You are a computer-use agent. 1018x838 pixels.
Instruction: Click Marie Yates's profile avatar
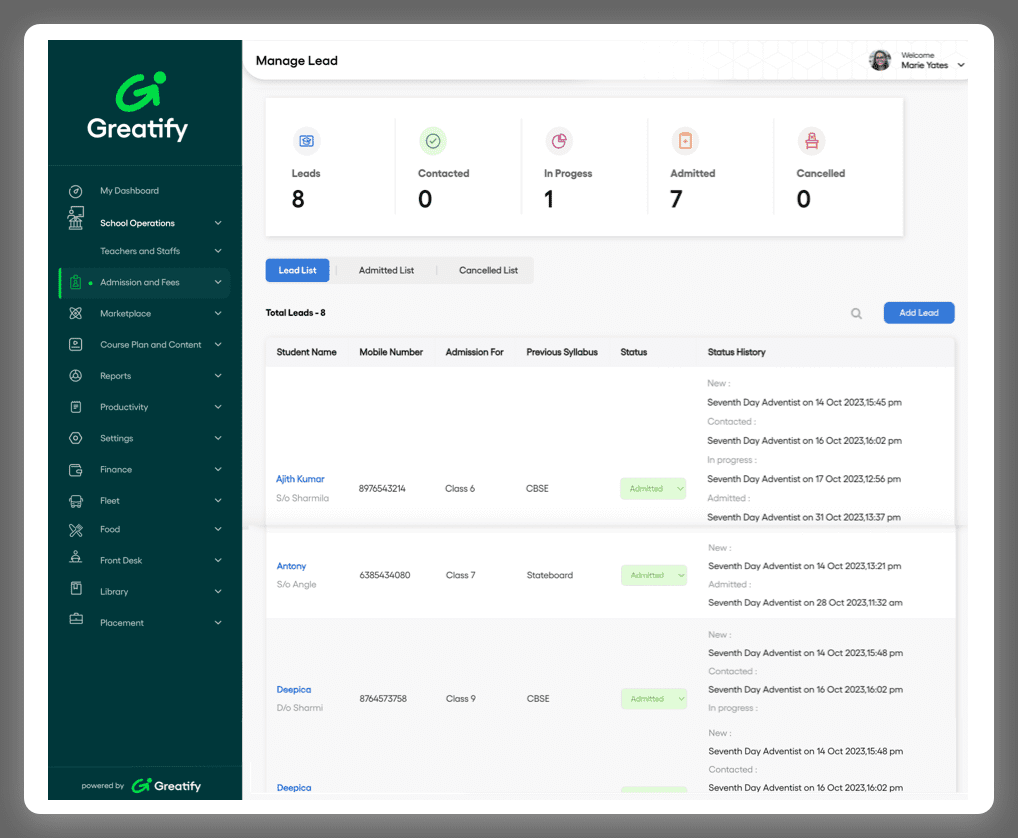[x=880, y=61]
